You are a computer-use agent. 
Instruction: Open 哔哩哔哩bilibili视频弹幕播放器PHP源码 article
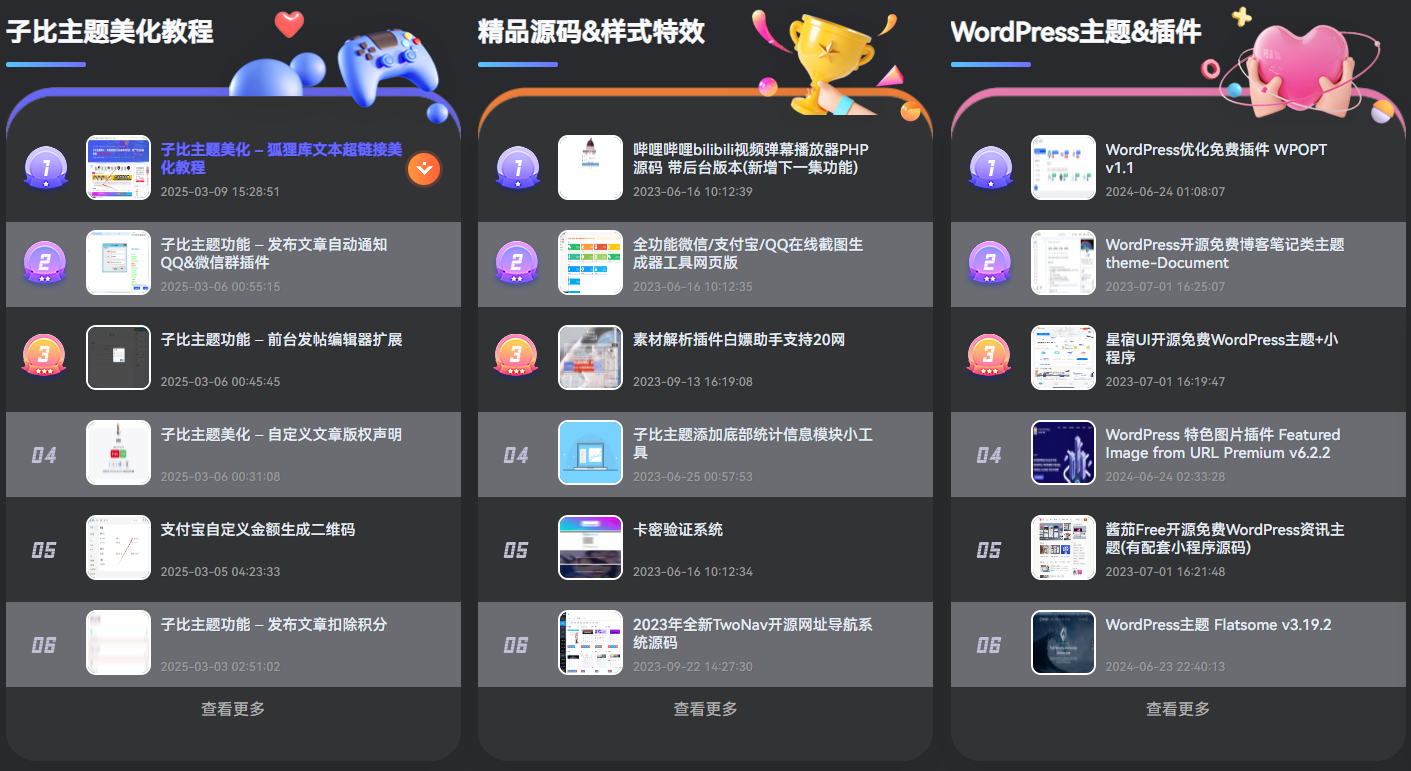pos(751,158)
